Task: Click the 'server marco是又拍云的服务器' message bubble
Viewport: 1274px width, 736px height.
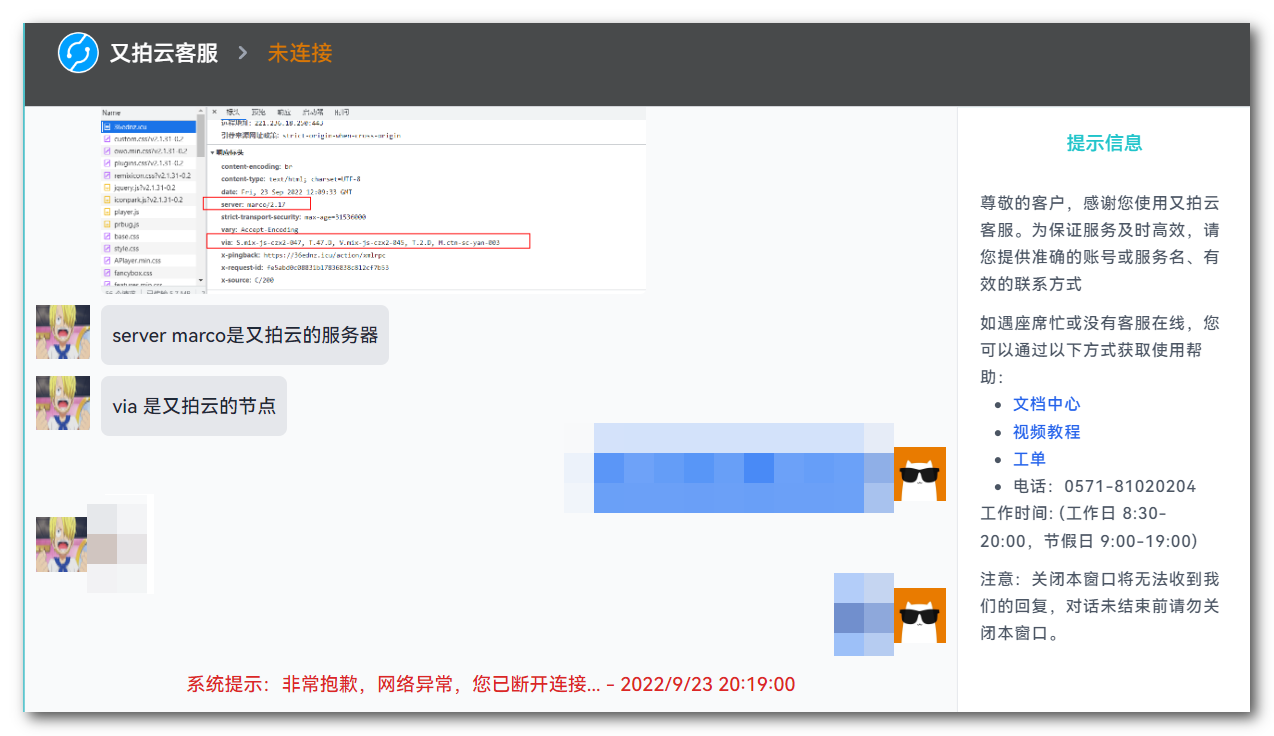Action: (245, 335)
